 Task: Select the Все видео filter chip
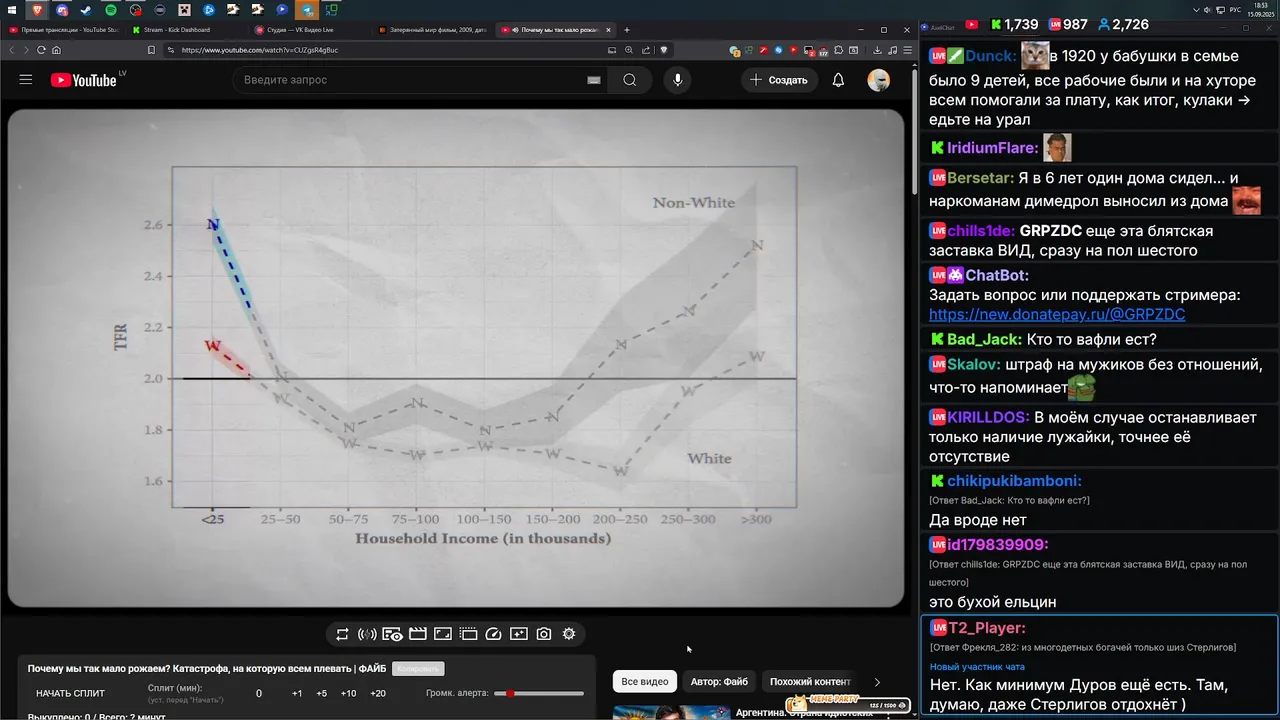[645, 682]
